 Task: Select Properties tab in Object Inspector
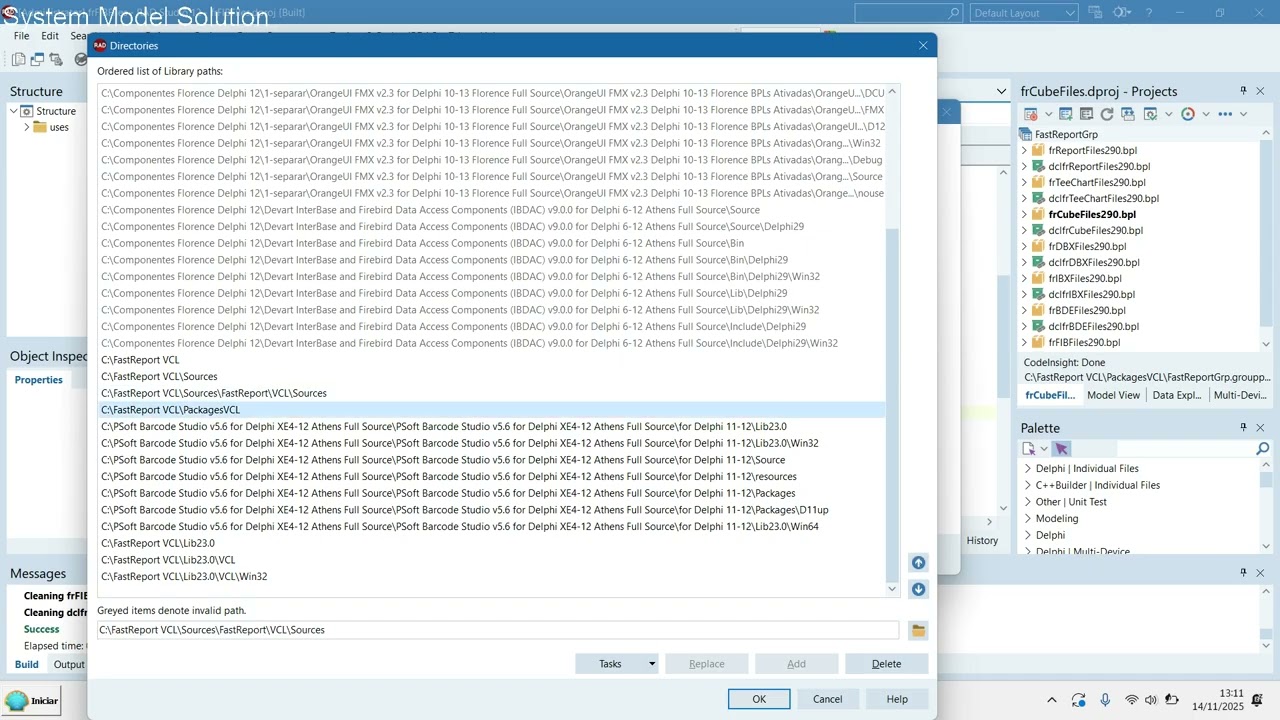click(39, 380)
